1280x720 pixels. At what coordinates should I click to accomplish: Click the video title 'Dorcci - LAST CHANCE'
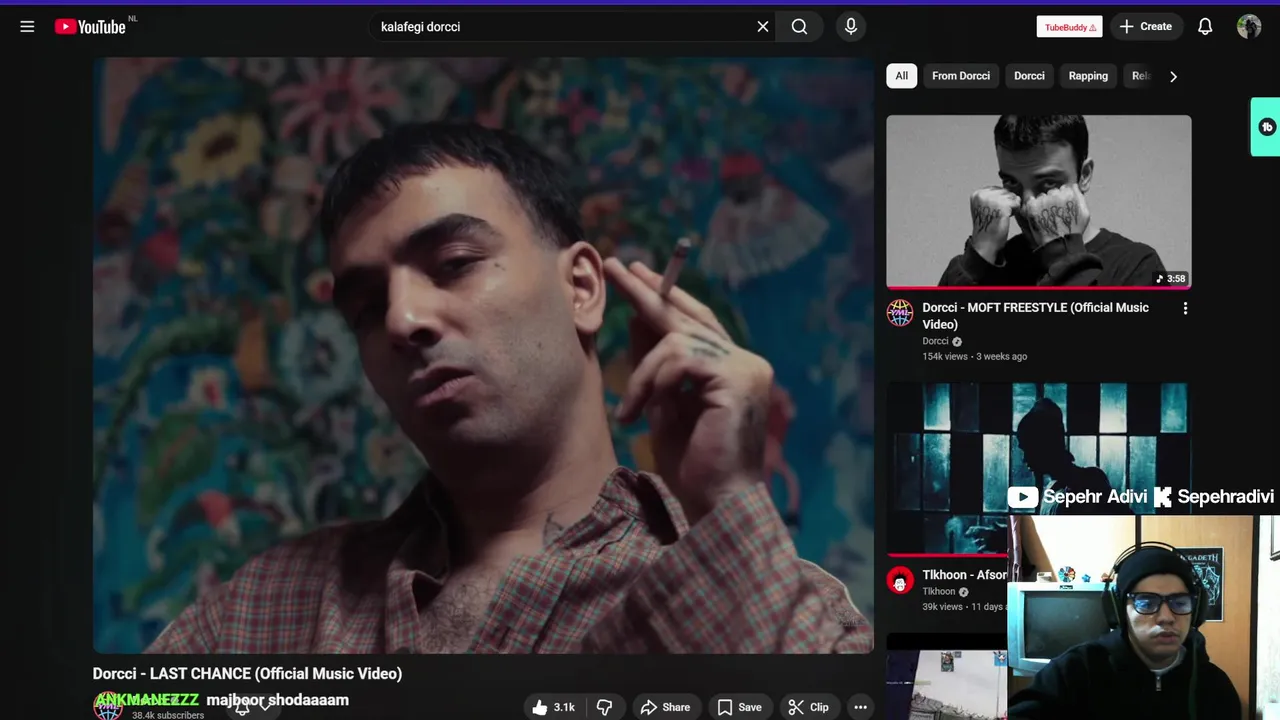point(247,674)
